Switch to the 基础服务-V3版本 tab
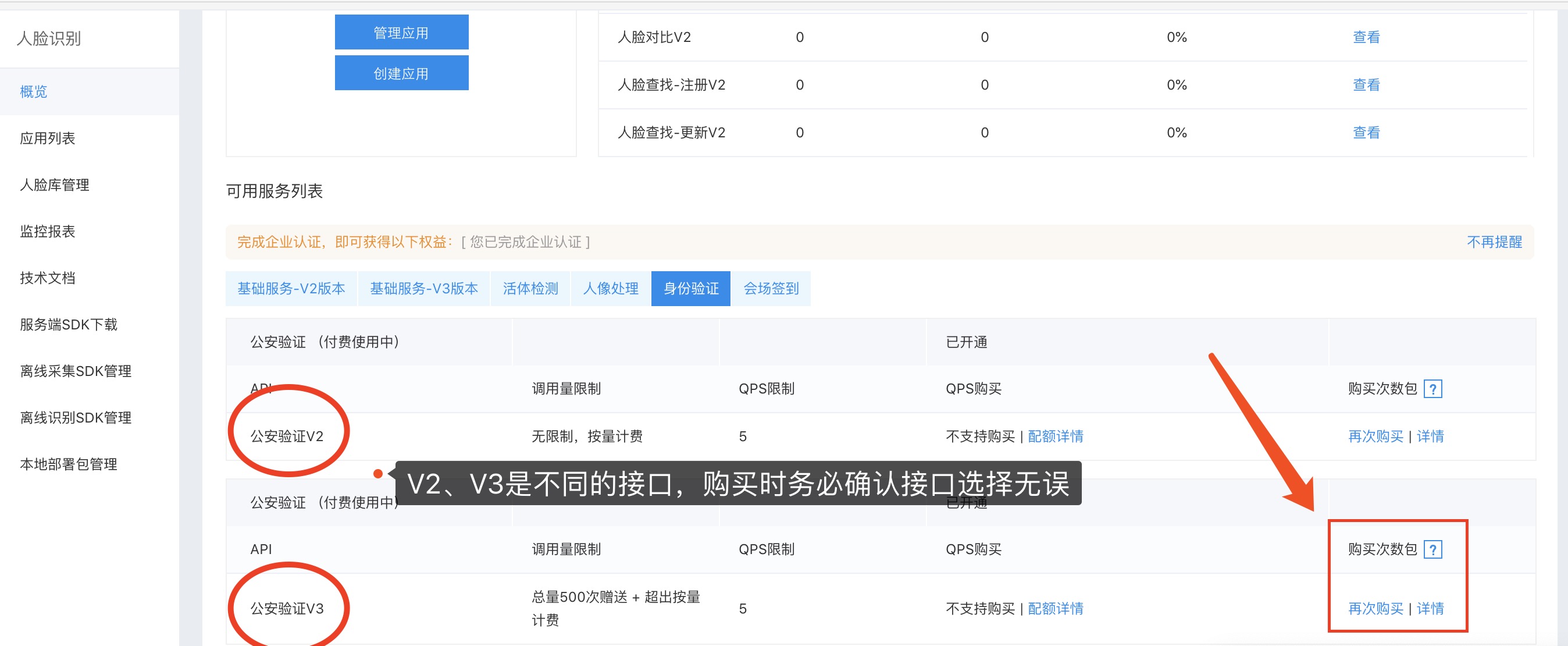This screenshot has width=1568, height=646. pos(423,288)
